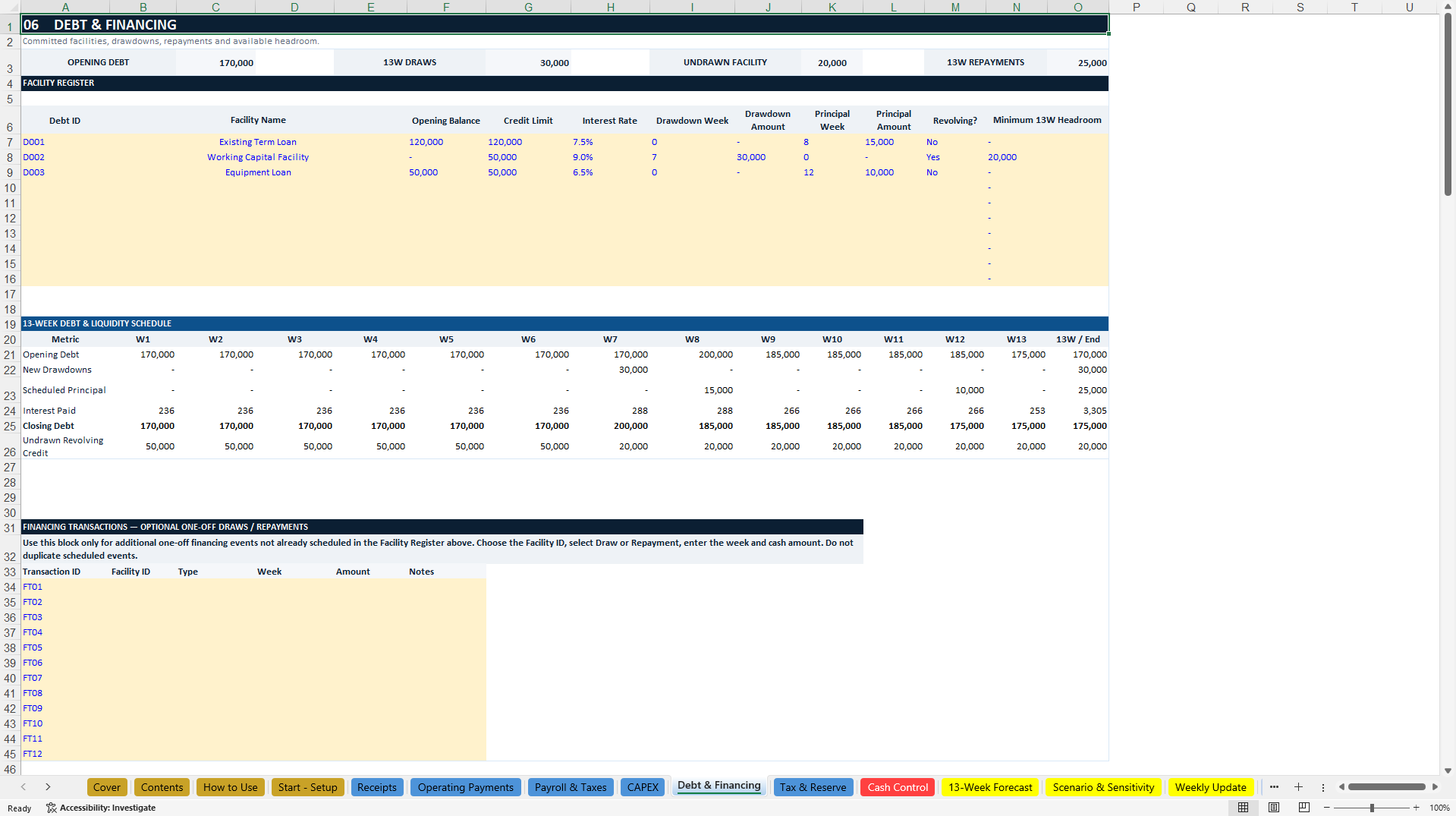Image resolution: width=1456 pixels, height=816 pixels.
Task: Open the Cover sheet tab
Action: (x=107, y=787)
